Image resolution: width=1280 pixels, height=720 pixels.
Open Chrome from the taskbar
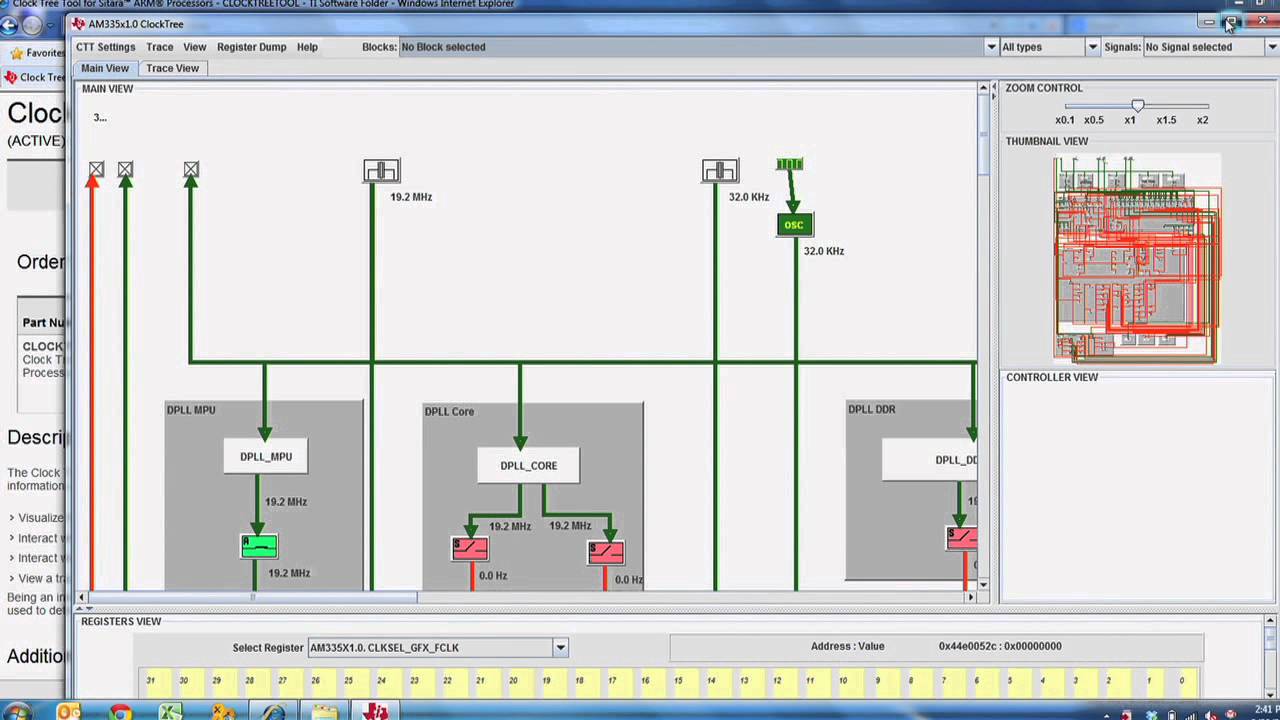coord(120,712)
